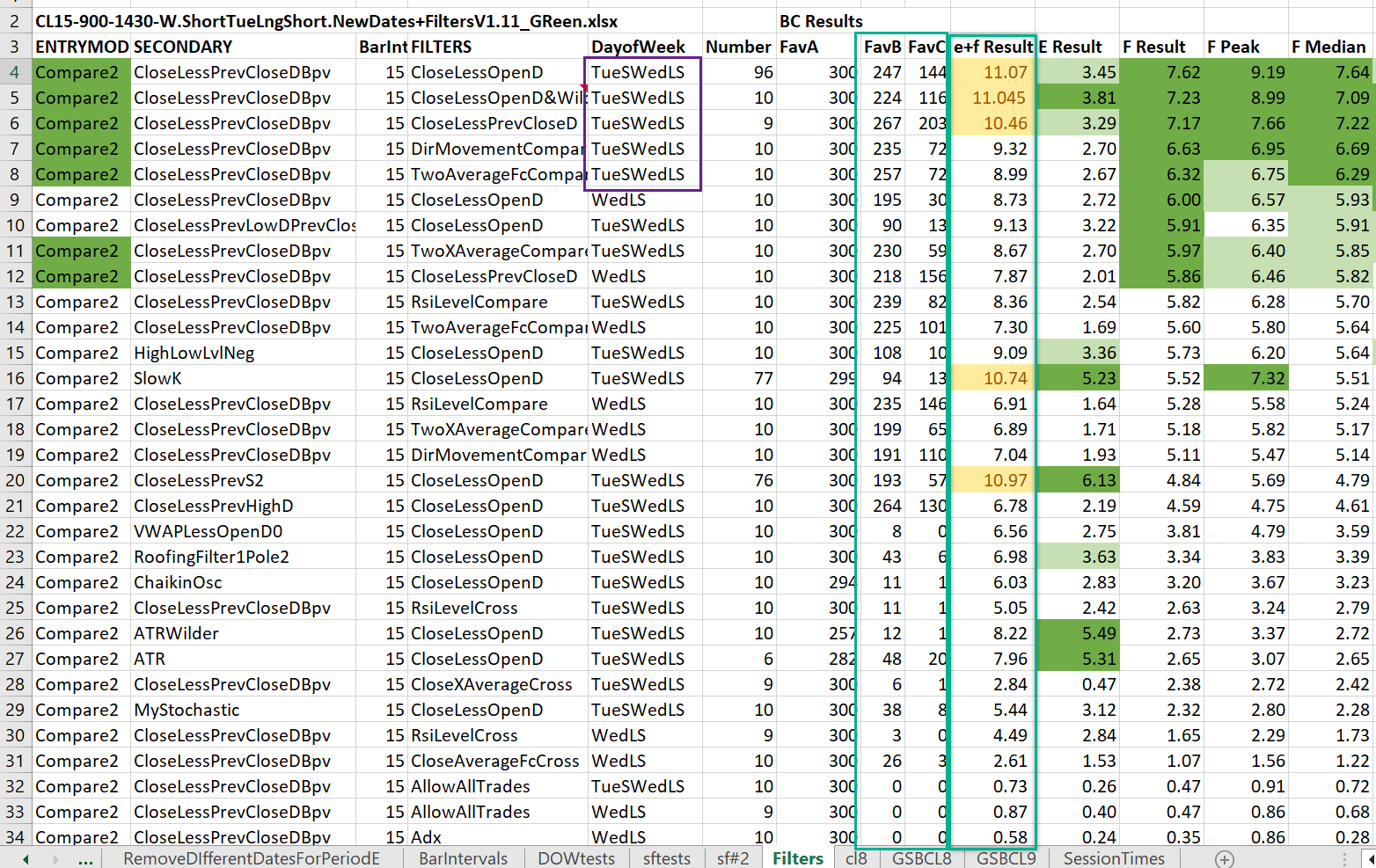Viewport: 1376px width, 868px height.
Task: Go to the SessionTimes sheet
Action: click(x=1113, y=858)
